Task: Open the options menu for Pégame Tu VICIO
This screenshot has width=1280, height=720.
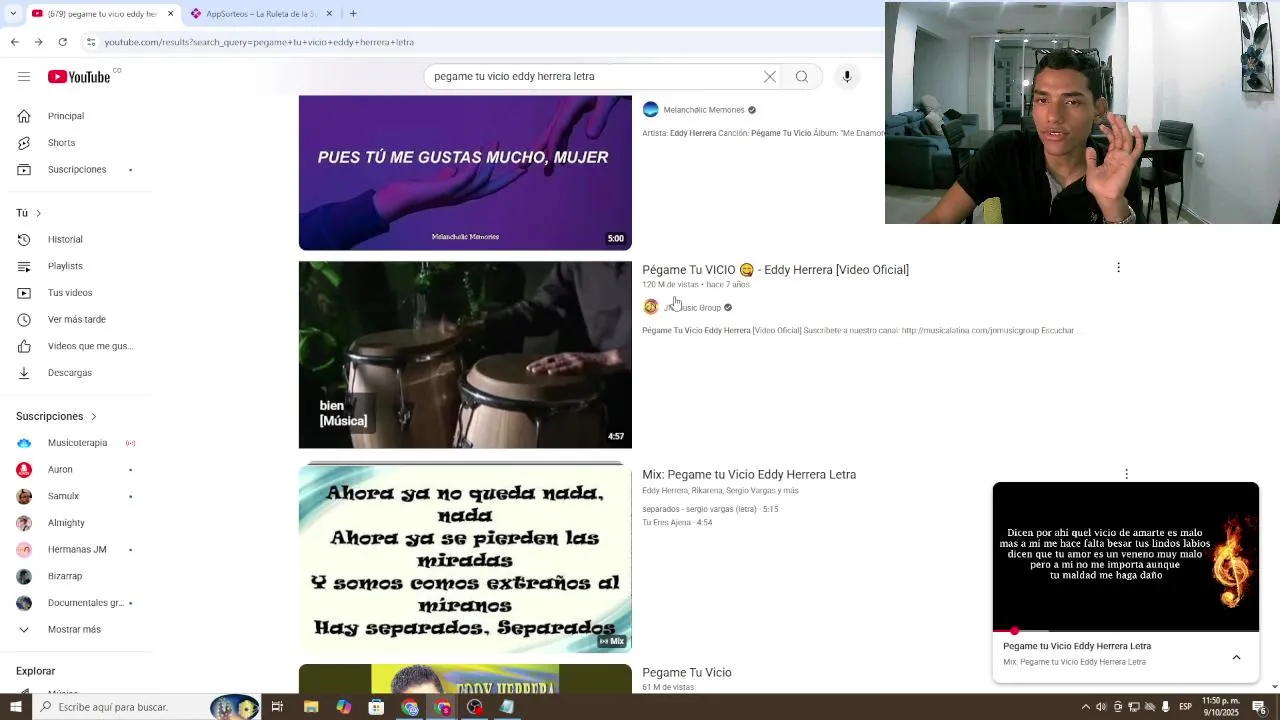Action: [x=1118, y=268]
